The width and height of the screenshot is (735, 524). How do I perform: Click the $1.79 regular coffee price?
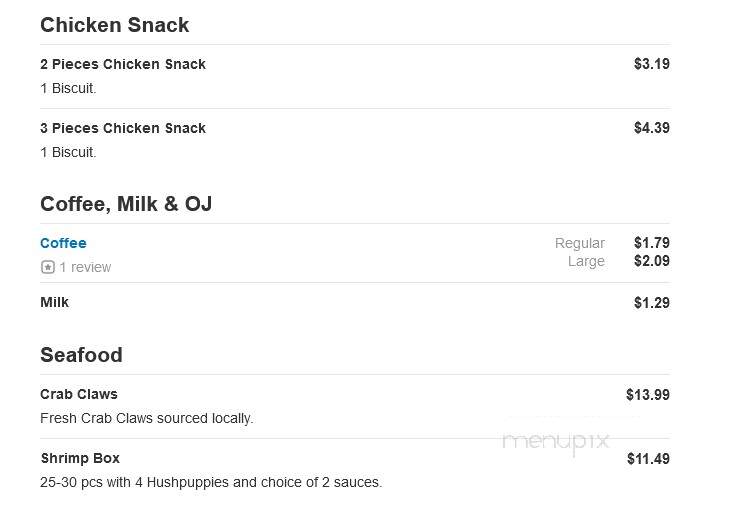pyautogui.click(x=652, y=243)
